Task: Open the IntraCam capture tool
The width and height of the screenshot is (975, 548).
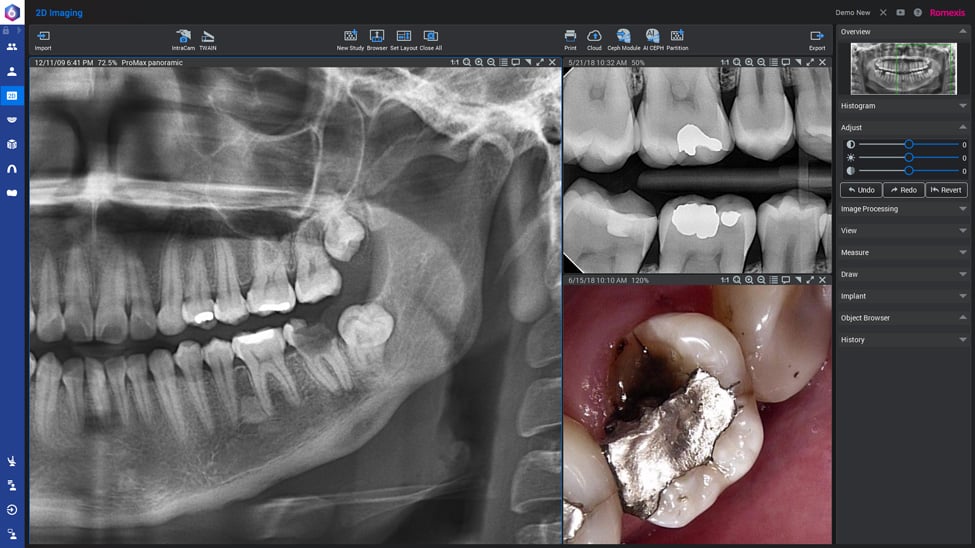Action: click(183, 37)
